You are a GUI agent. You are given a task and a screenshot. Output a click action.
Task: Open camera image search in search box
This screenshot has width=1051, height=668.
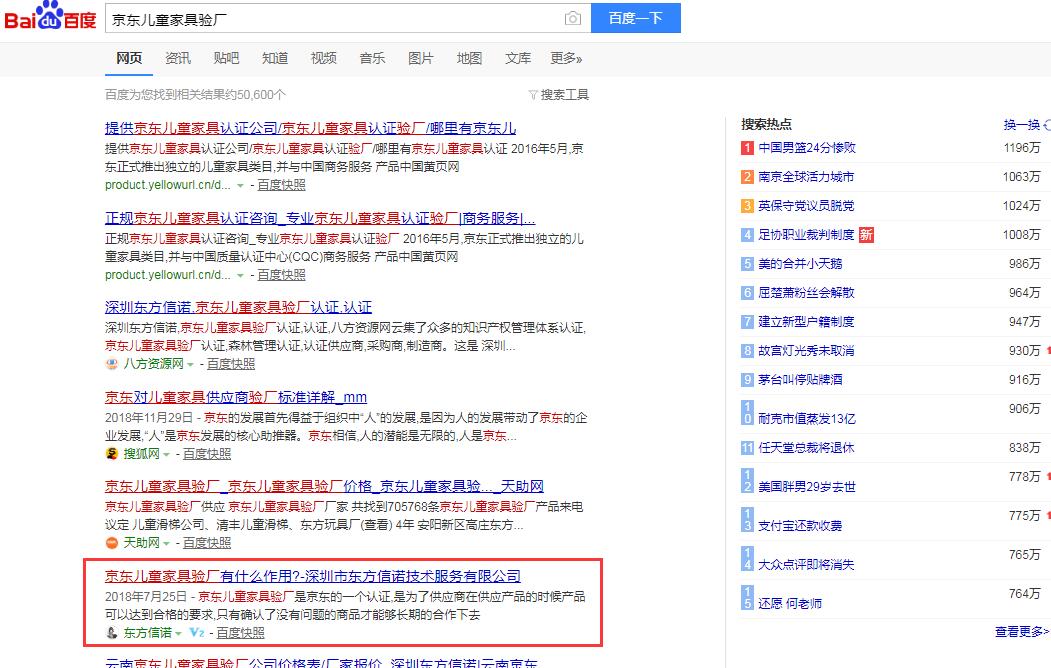[x=572, y=19]
